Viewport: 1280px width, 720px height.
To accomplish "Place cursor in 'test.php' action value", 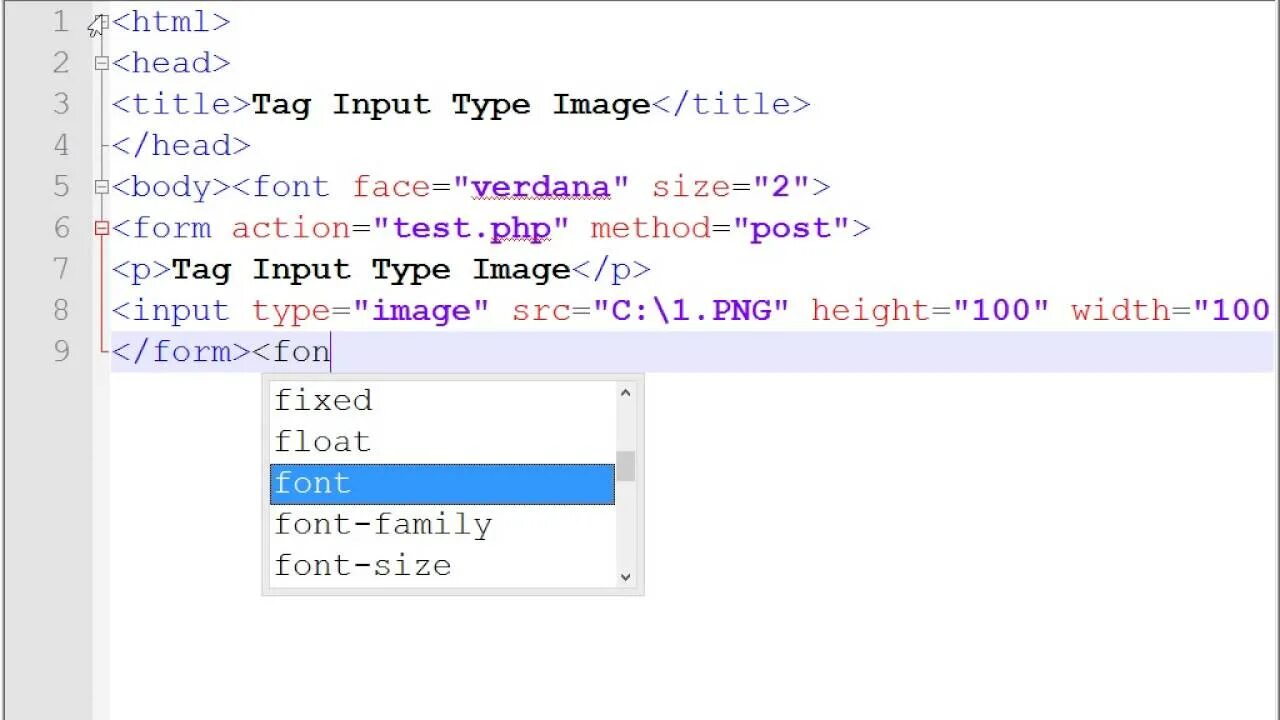I will (x=471, y=229).
